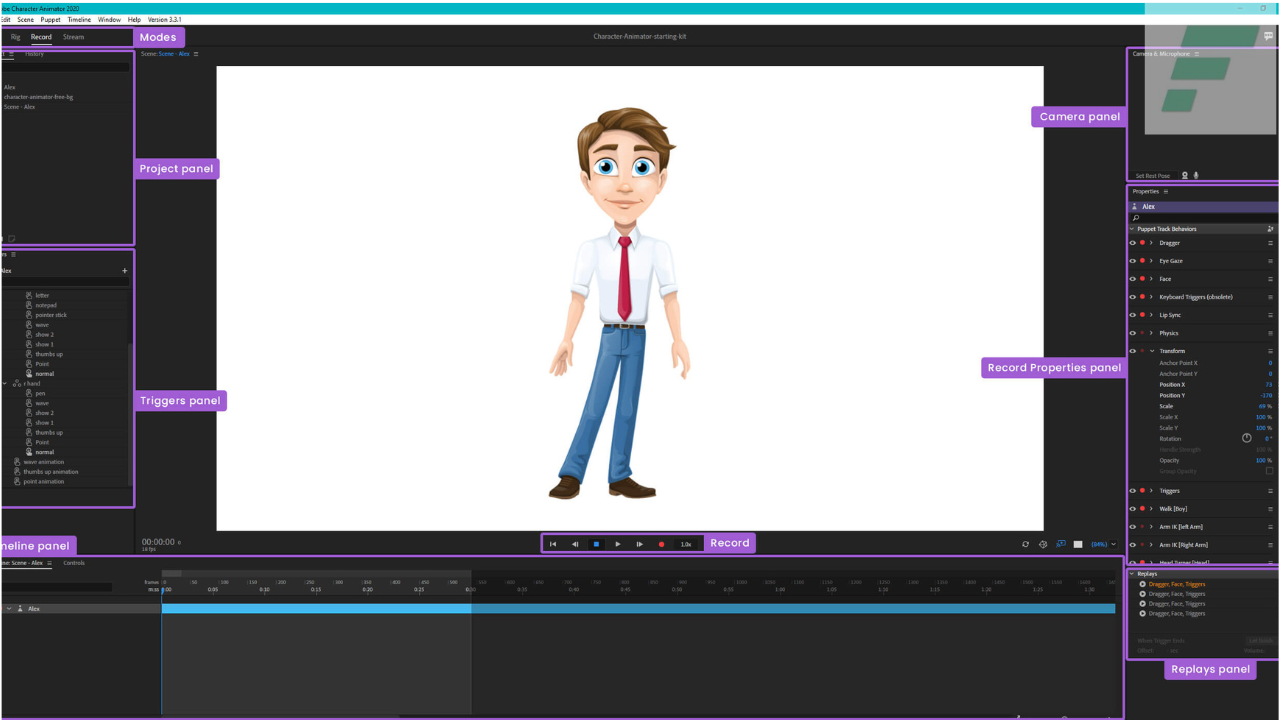The image size is (1280, 720).
Task: Open the Physics behavior menu icon
Action: [x=1271, y=333]
